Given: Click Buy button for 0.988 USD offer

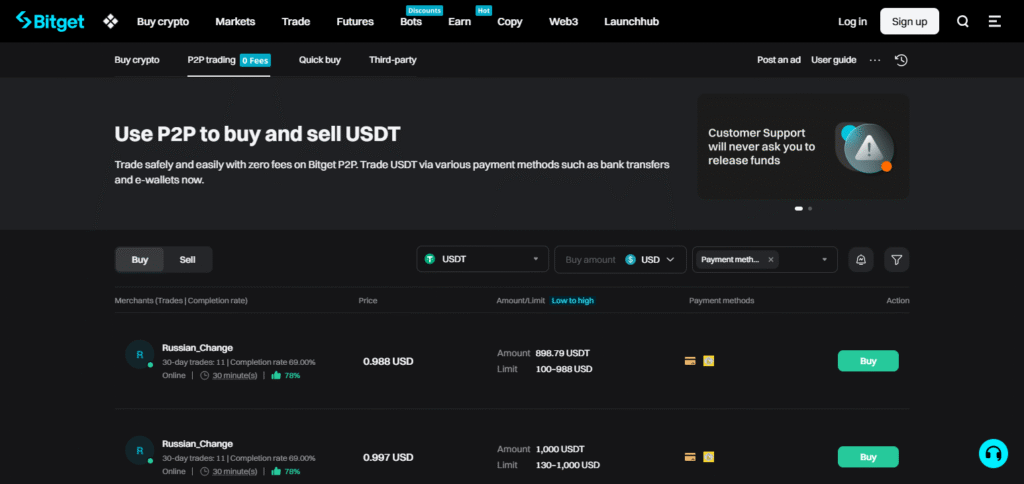Looking at the screenshot, I should pyautogui.click(x=868, y=361).
